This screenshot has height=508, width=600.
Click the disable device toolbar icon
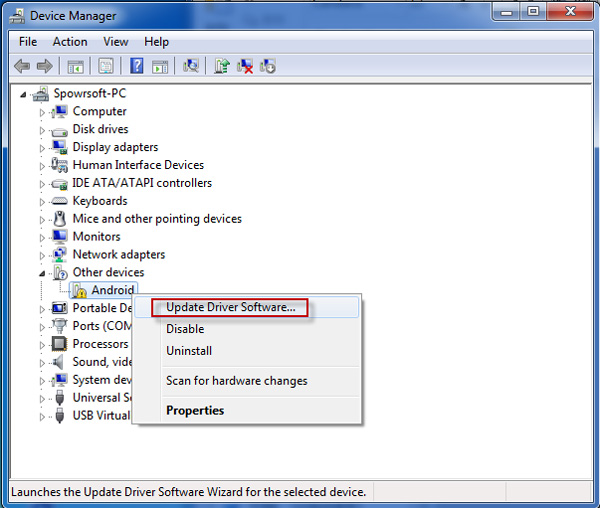(268, 66)
